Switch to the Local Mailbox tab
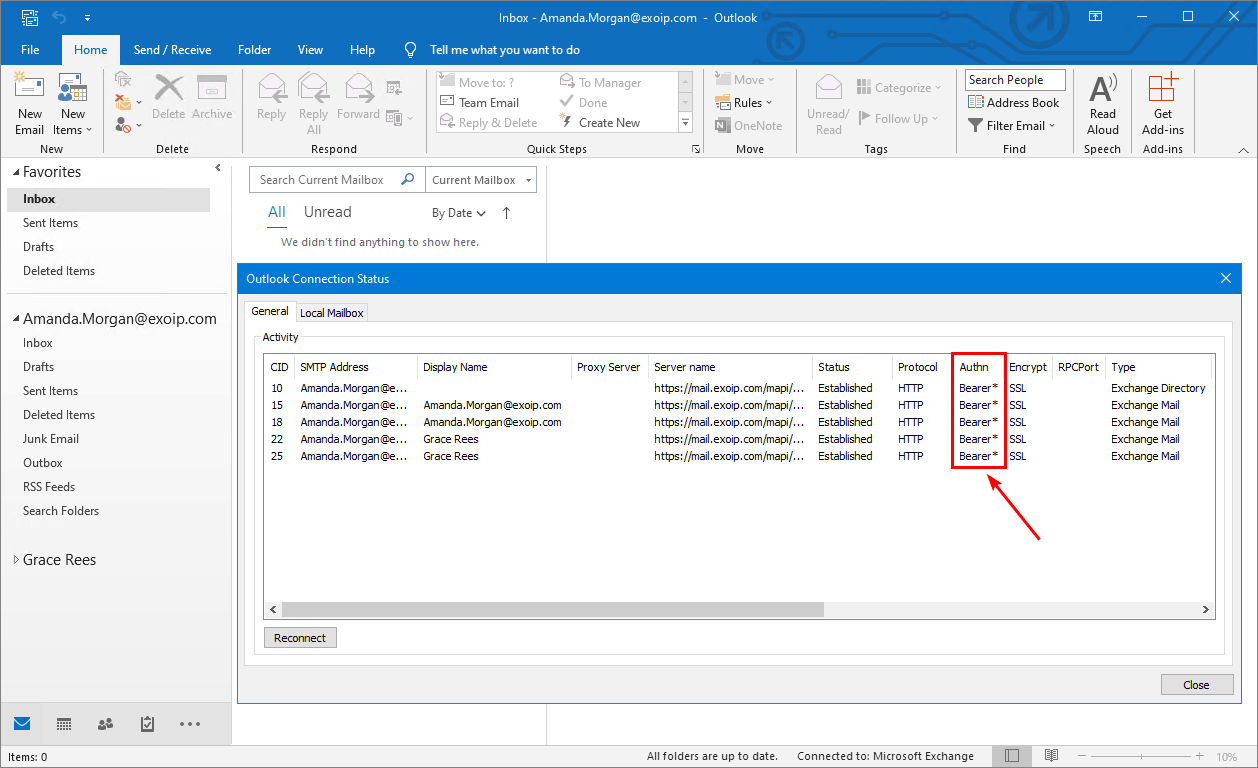1258x768 pixels. coord(332,313)
